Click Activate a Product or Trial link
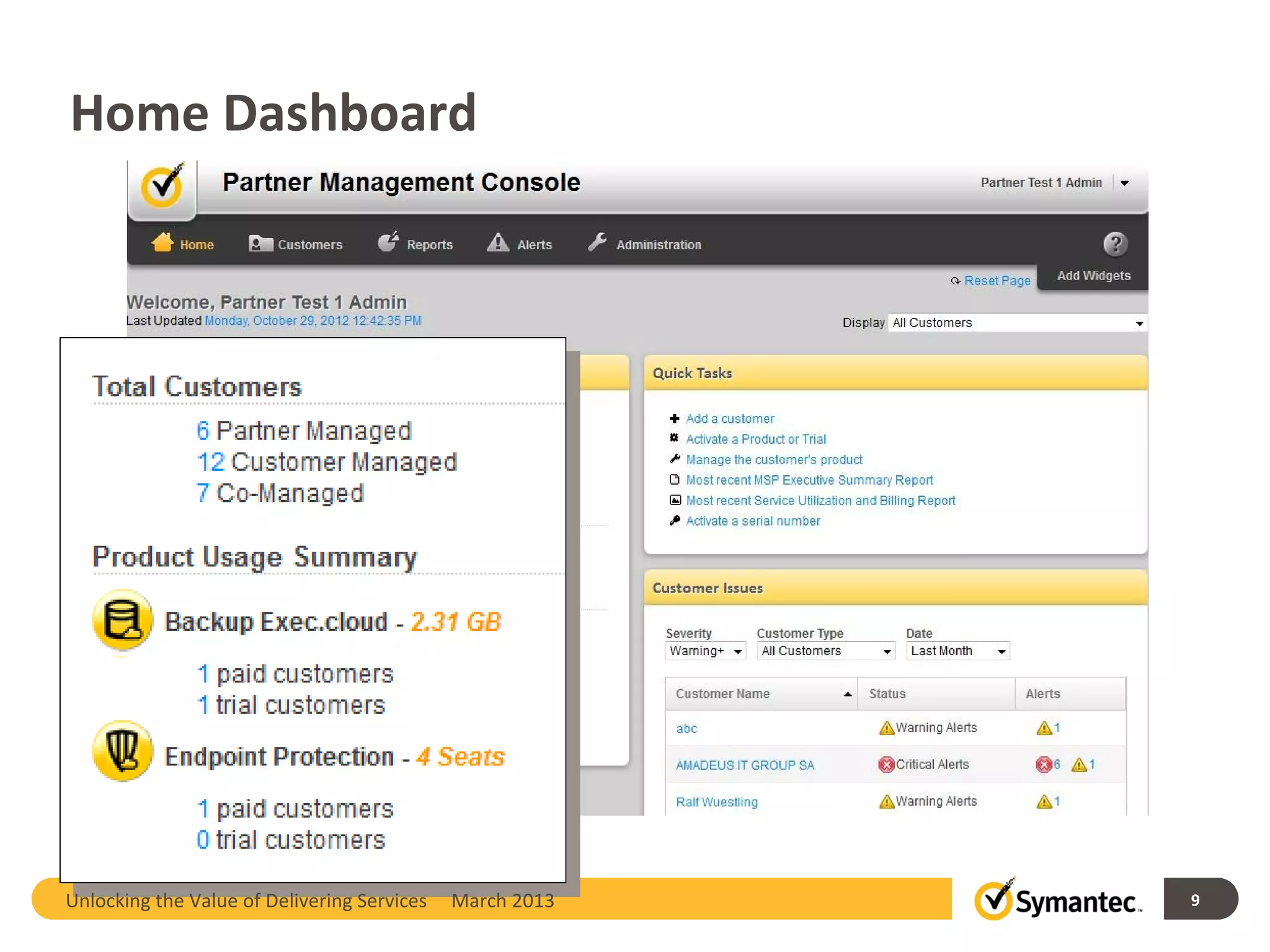The image size is (1270, 952). click(756, 439)
